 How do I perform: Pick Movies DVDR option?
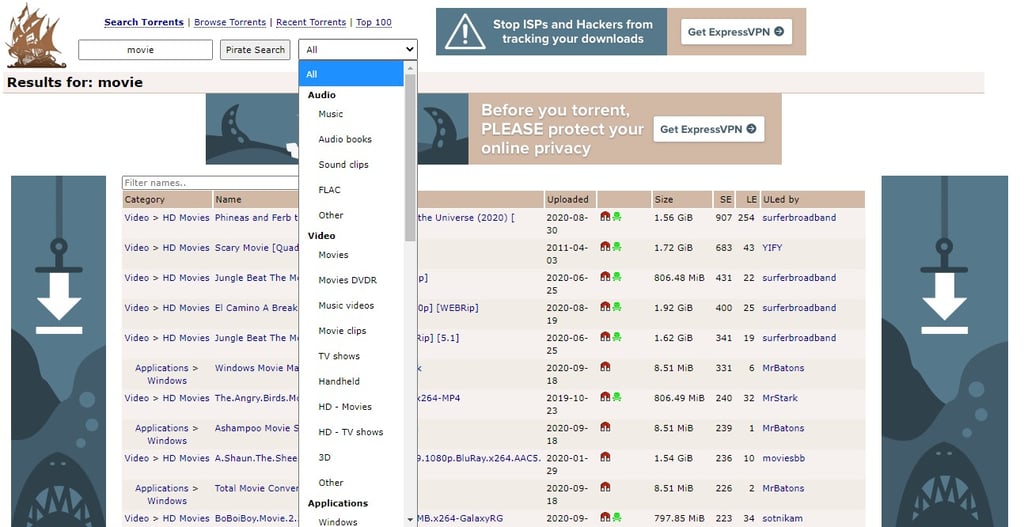click(x=347, y=280)
